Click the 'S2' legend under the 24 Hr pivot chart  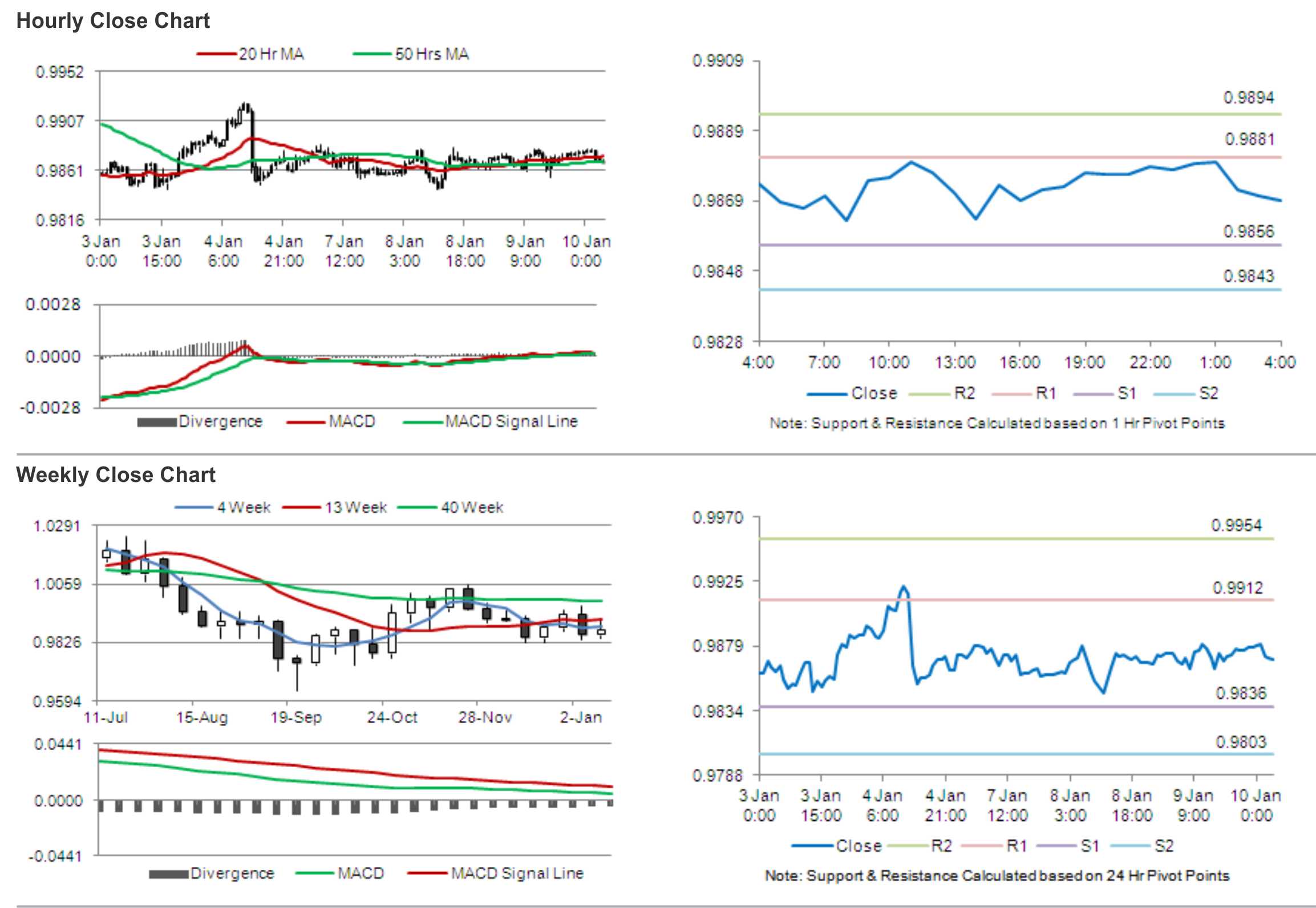click(x=1142, y=846)
